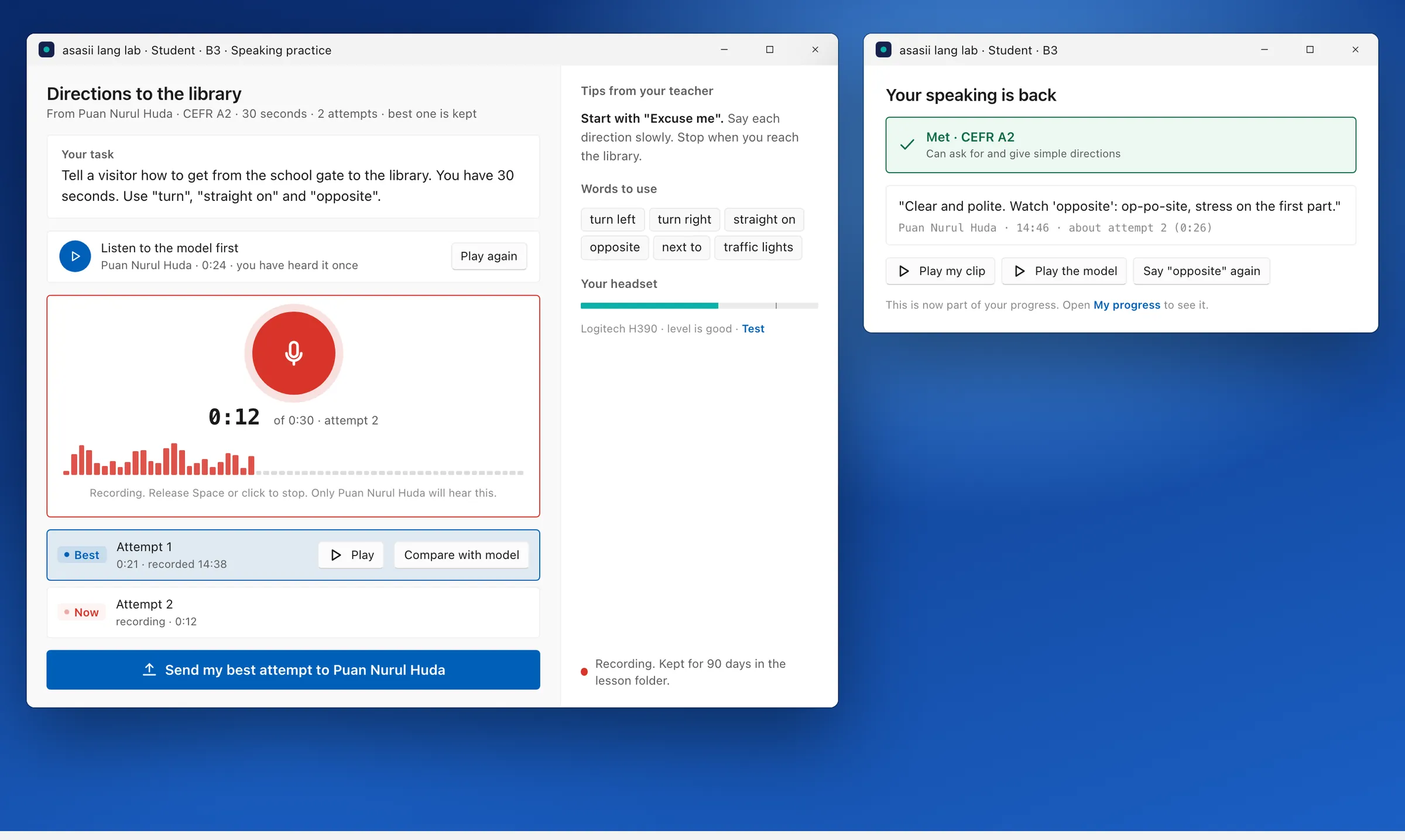This screenshot has height=840, width=1405.
Task: Select the "turn left" word chip
Action: coord(612,220)
